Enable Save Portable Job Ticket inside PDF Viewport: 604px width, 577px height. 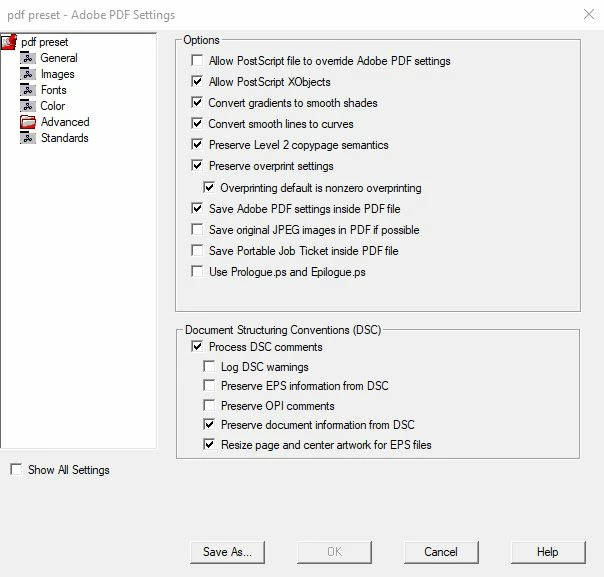[197, 251]
